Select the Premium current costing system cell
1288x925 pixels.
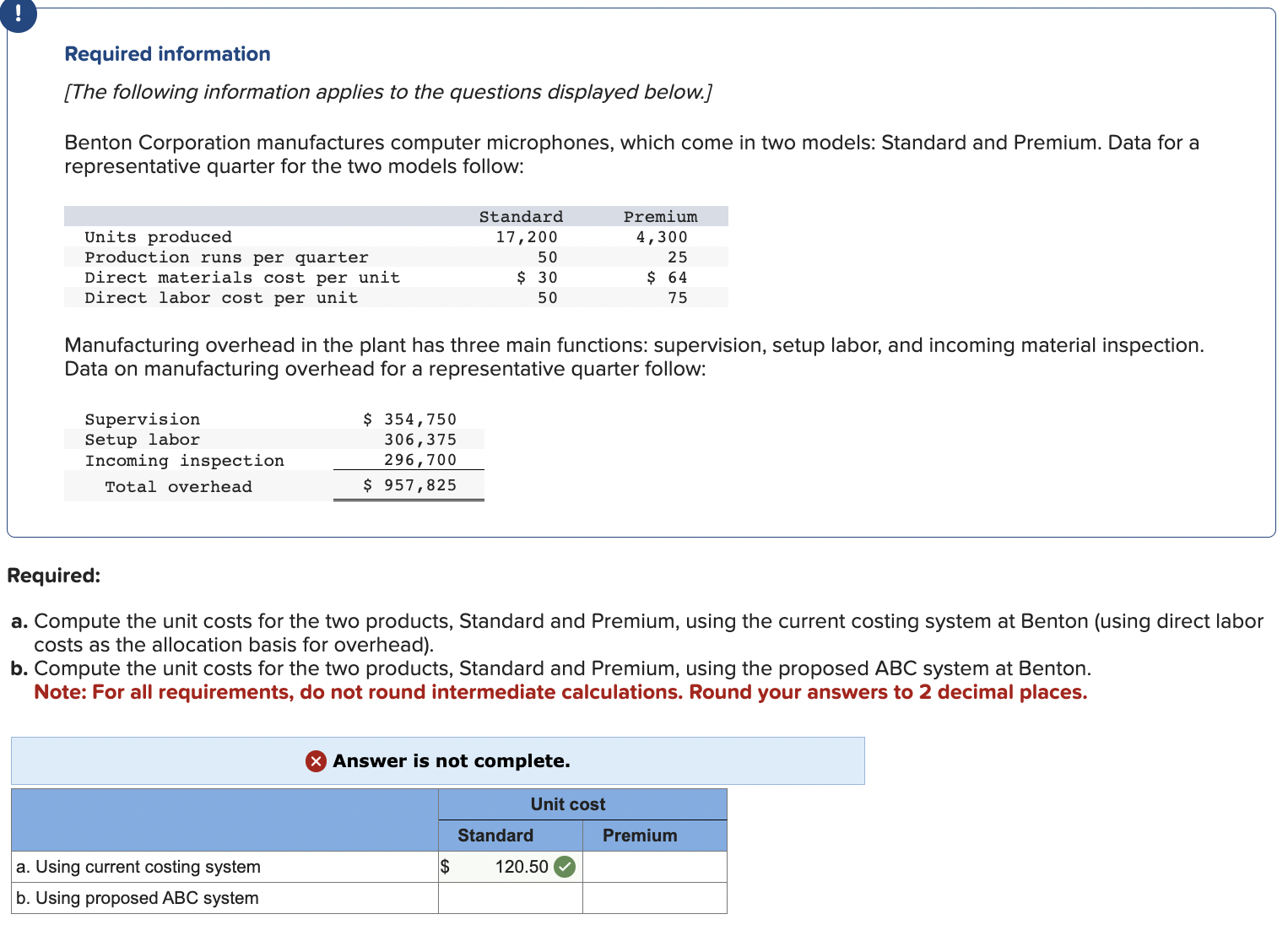click(x=654, y=867)
